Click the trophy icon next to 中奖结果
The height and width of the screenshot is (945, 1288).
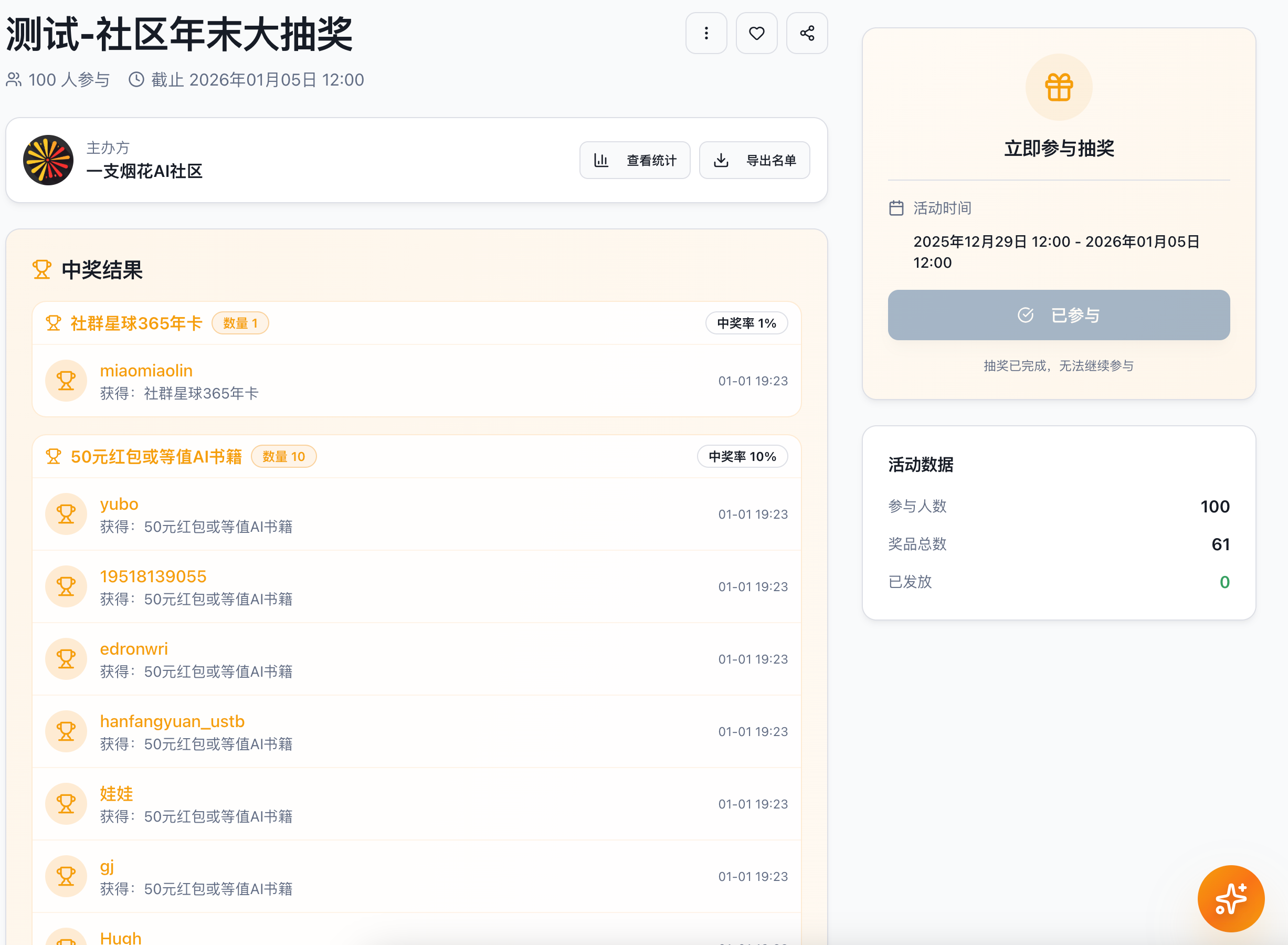[x=42, y=269]
